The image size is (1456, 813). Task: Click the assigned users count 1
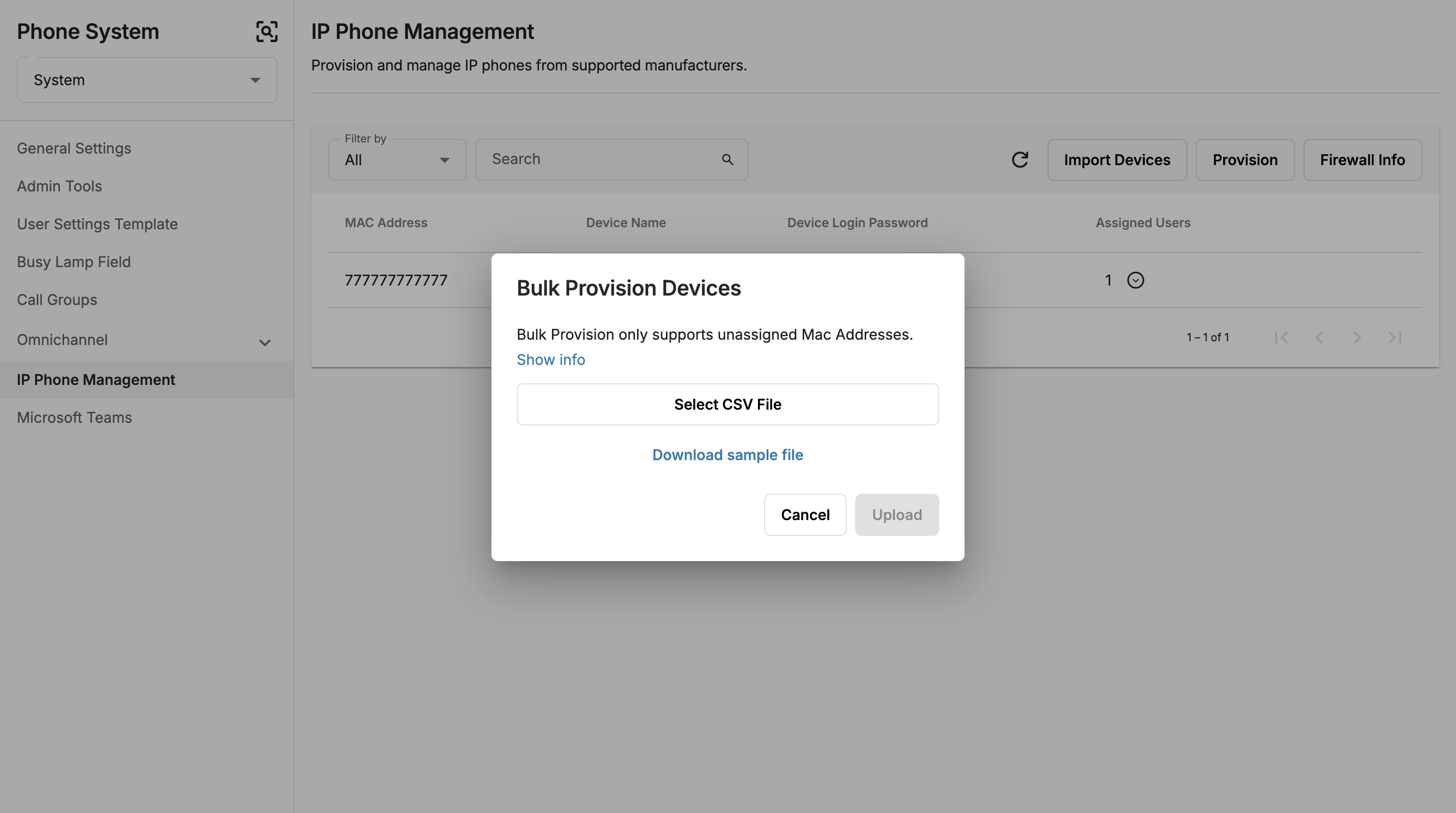(x=1109, y=280)
